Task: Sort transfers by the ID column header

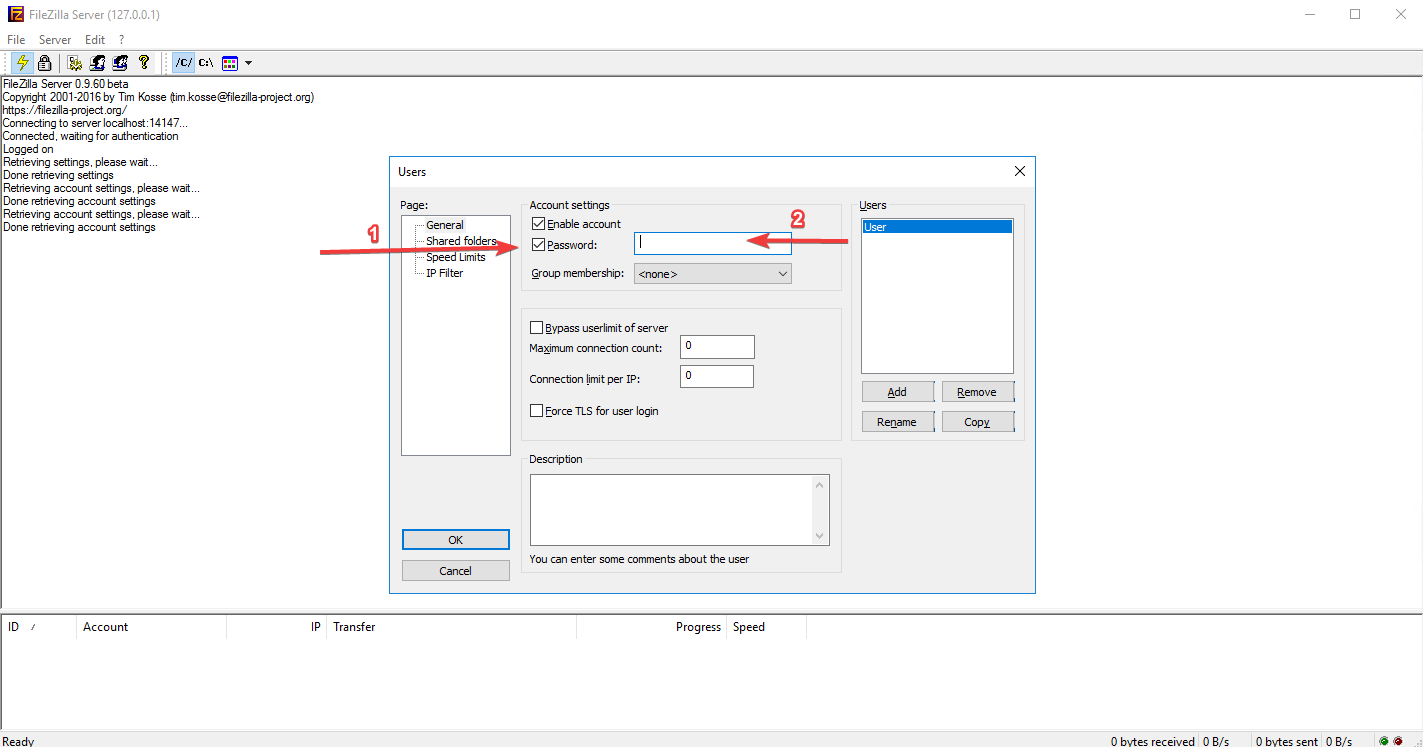Action: pyautogui.click(x=39, y=627)
